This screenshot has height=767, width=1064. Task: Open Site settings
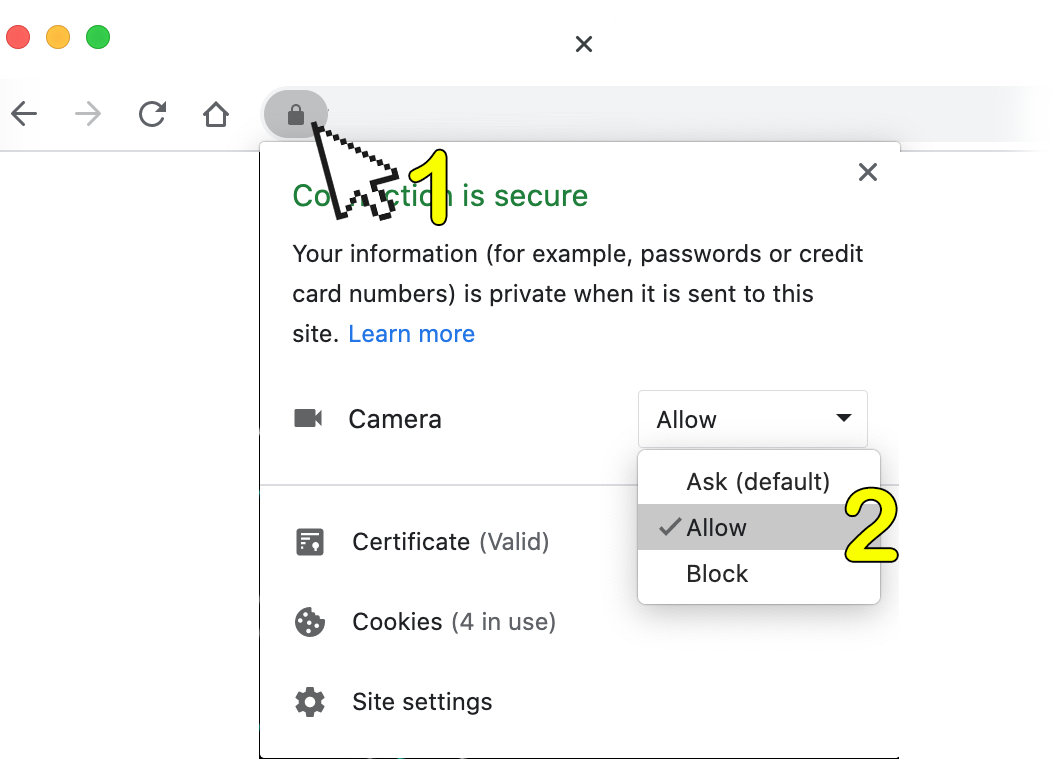point(422,702)
